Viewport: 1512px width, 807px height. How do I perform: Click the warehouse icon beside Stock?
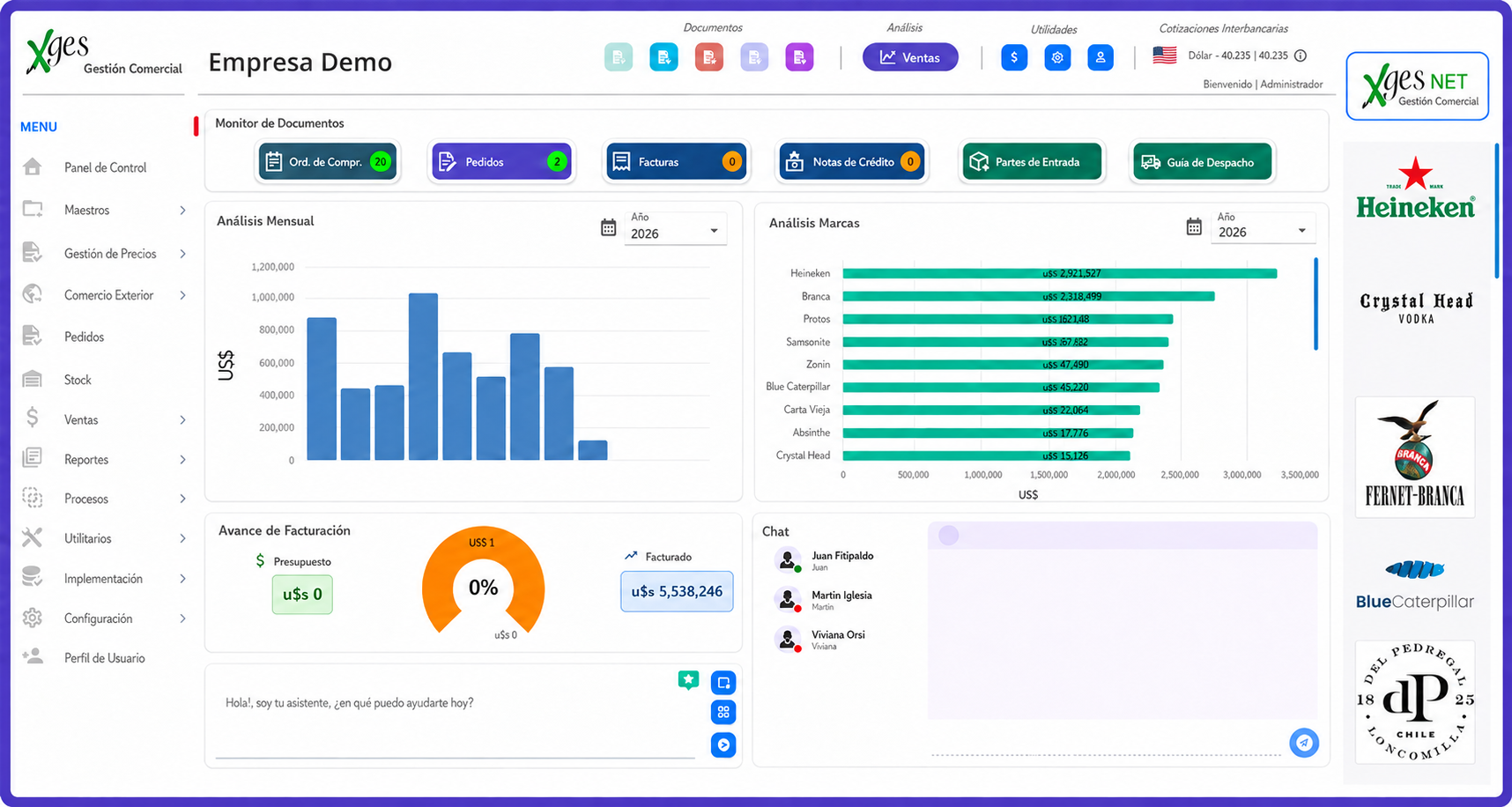click(x=33, y=379)
